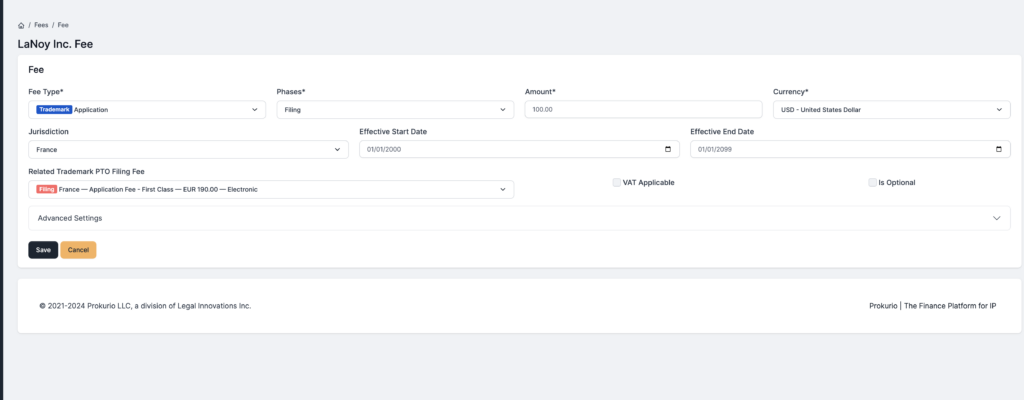Click the Prokurio copyright footer text
The height and width of the screenshot is (400, 1024).
click(x=145, y=306)
